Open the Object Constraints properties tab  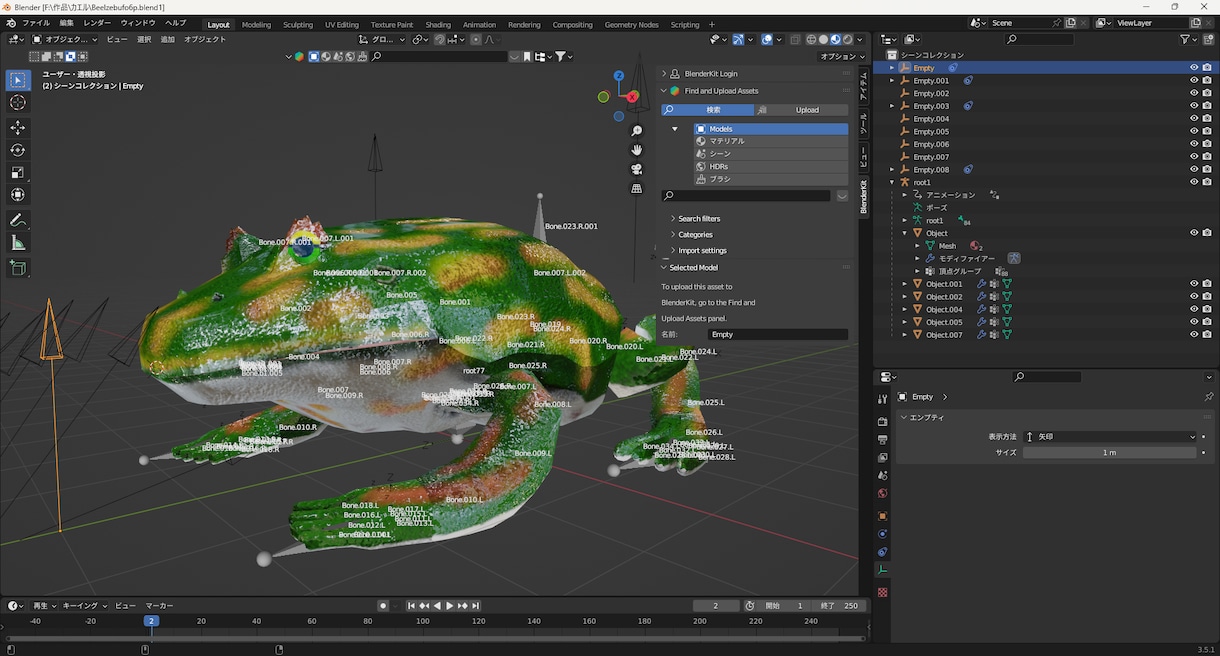(882, 552)
